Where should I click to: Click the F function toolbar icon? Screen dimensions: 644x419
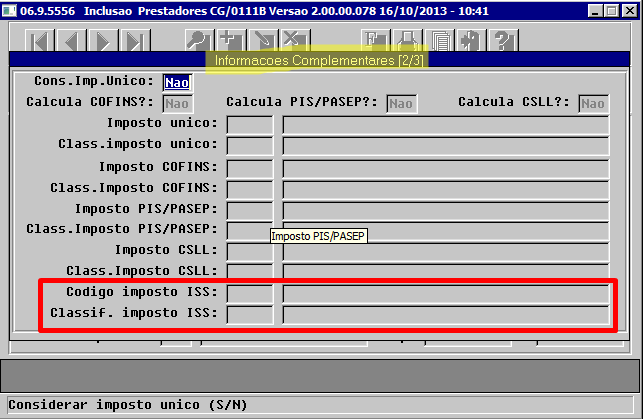(x=376, y=41)
